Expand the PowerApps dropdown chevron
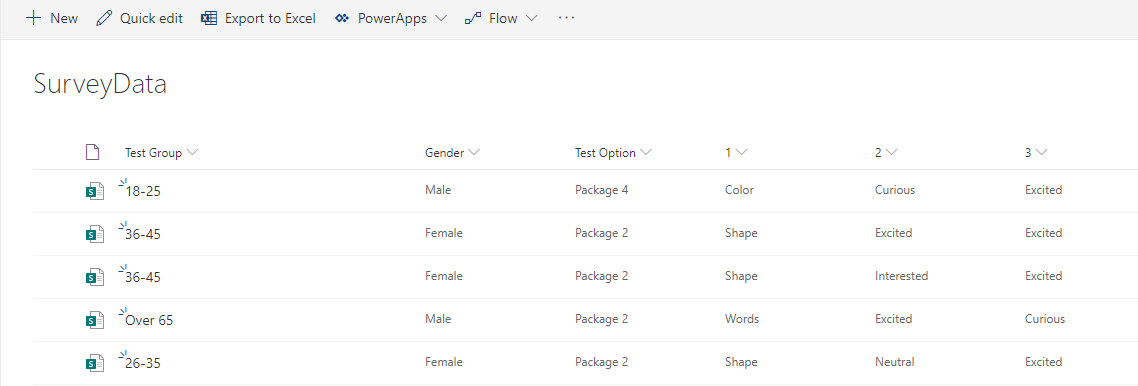Viewport: 1138px width, 386px height. [441, 19]
